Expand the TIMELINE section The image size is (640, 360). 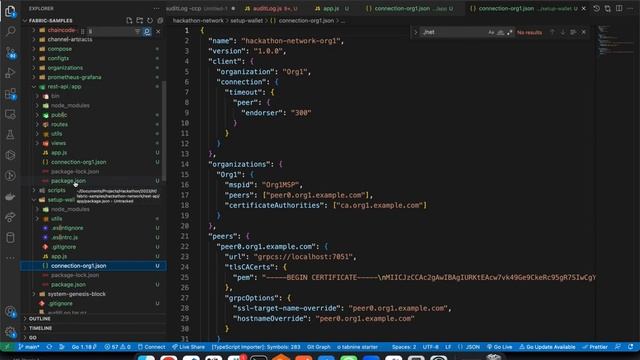tap(94, 328)
